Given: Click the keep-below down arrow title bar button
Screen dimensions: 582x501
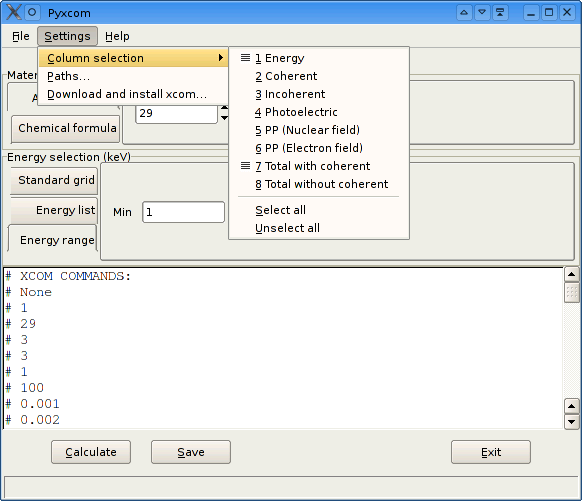Looking at the screenshot, I should click(482, 13).
